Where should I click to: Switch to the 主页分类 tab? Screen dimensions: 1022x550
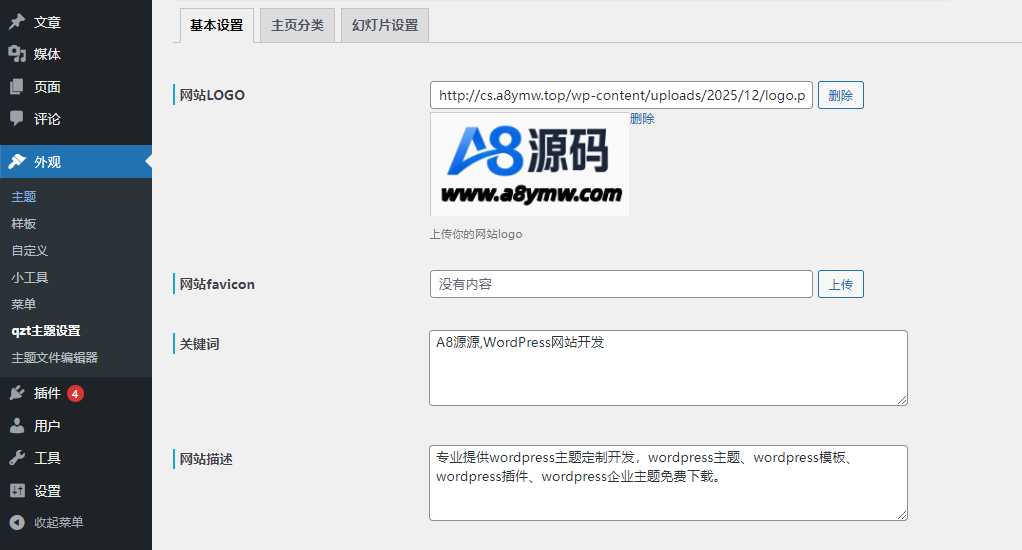click(x=297, y=25)
